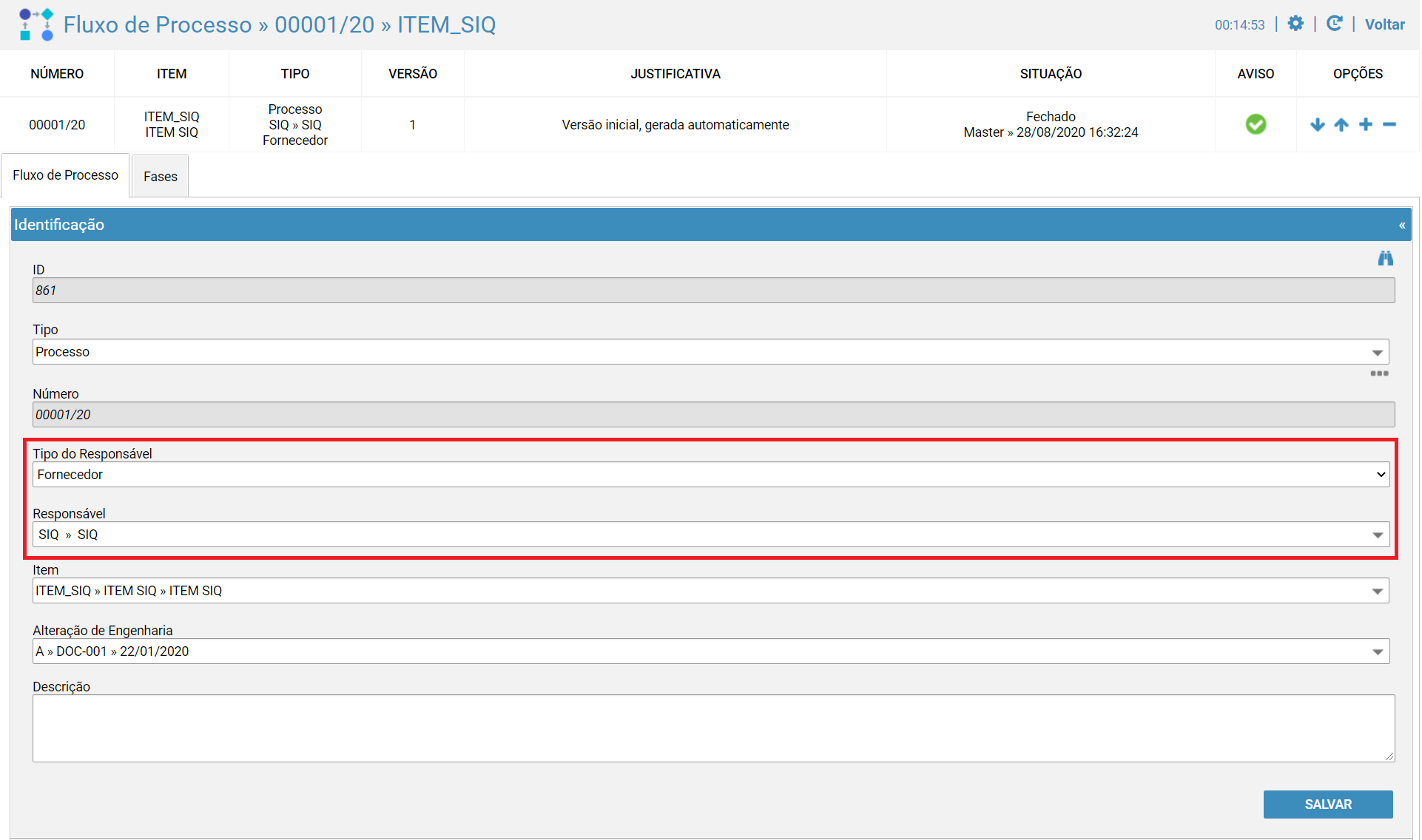Click the minus option icon
Screen dimensions: 1422x840
point(1389,124)
